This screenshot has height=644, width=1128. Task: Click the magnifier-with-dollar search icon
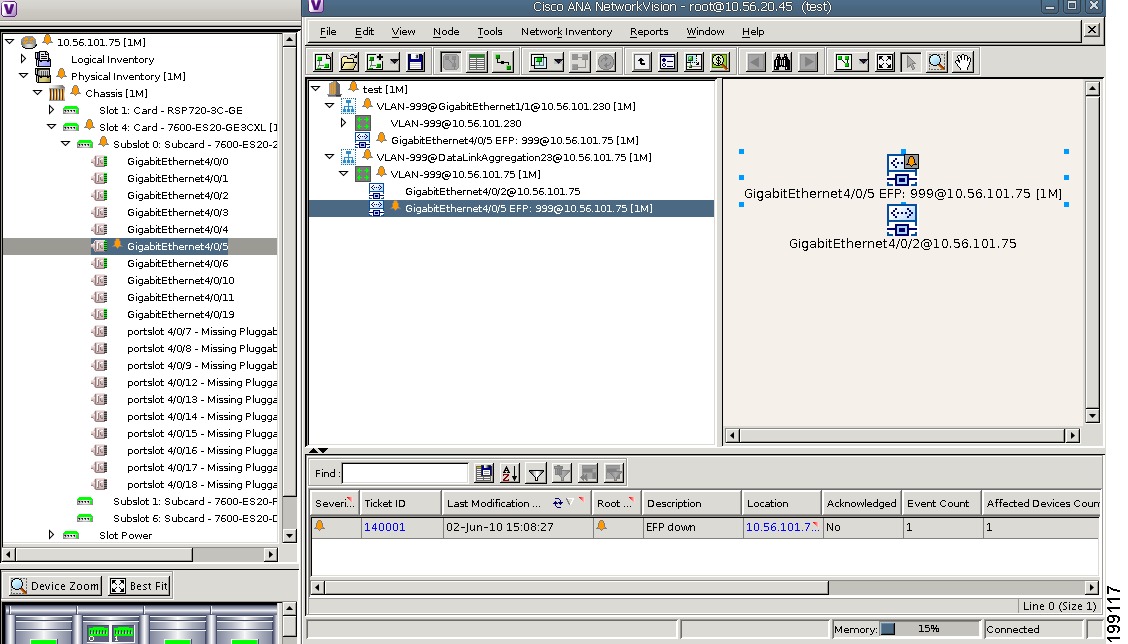click(719, 63)
